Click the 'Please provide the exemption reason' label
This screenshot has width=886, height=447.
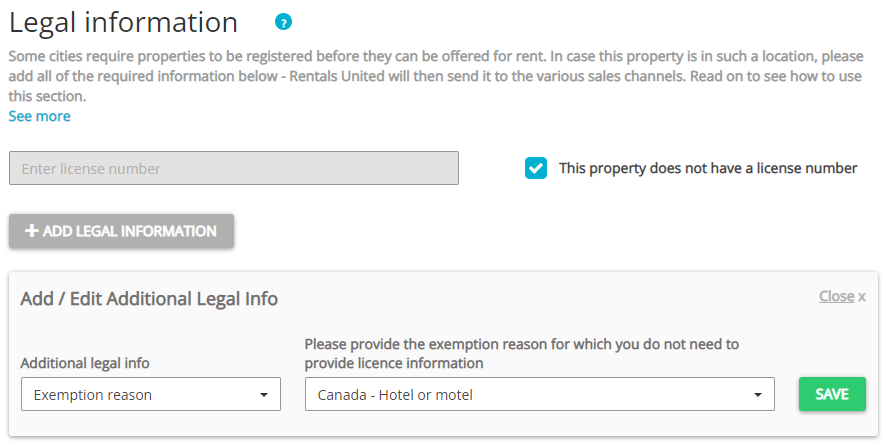[x=521, y=353]
